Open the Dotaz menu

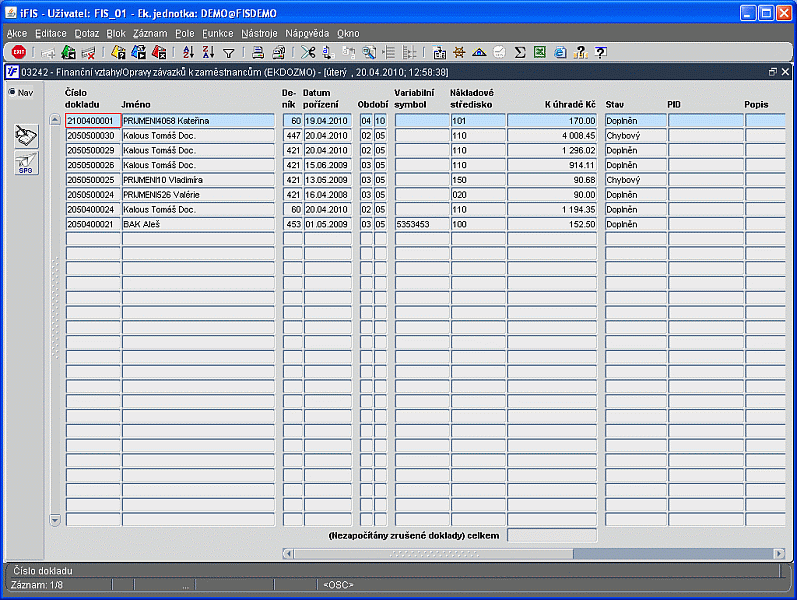87,34
